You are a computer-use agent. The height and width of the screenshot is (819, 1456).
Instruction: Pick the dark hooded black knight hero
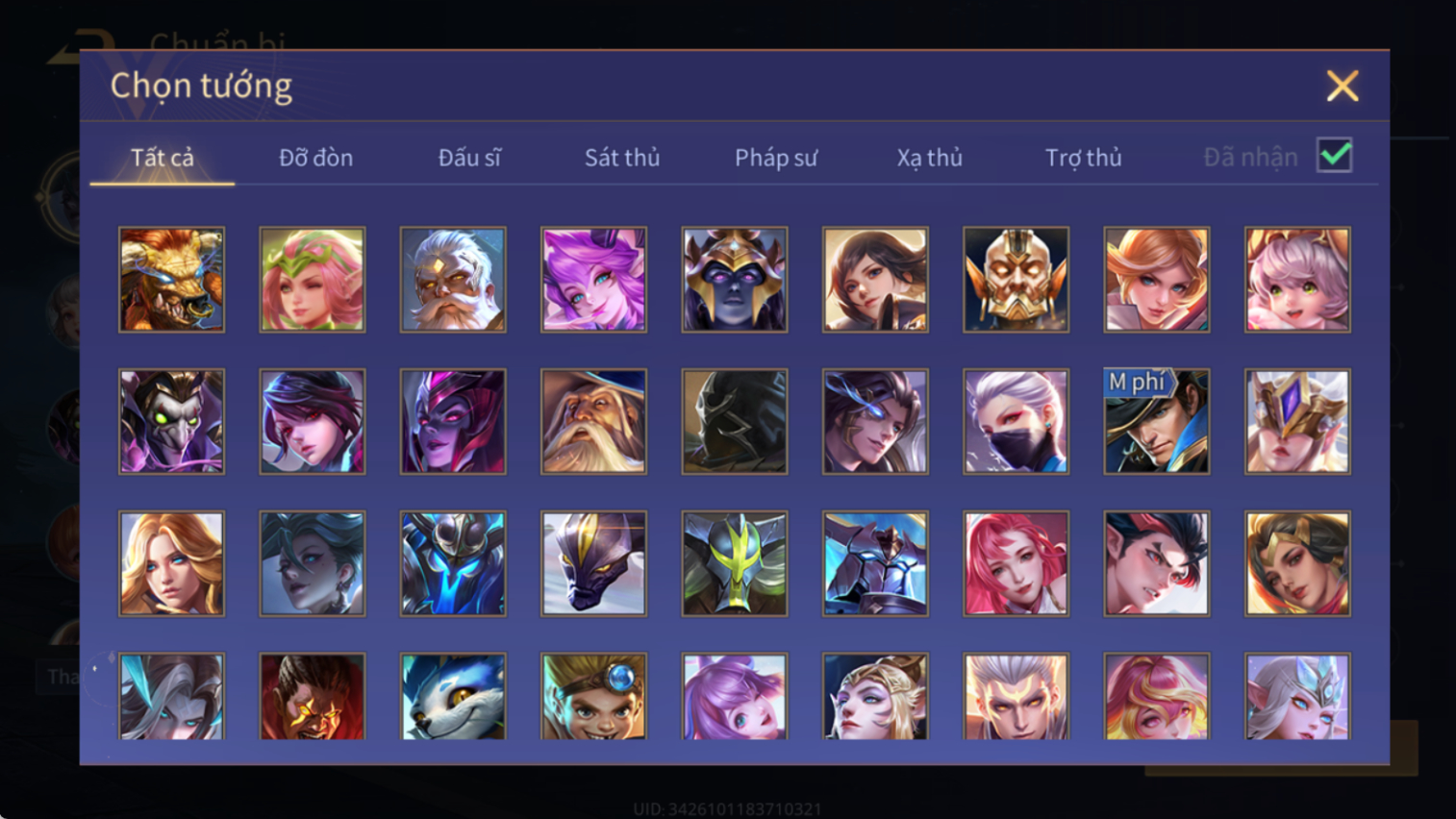click(x=735, y=422)
